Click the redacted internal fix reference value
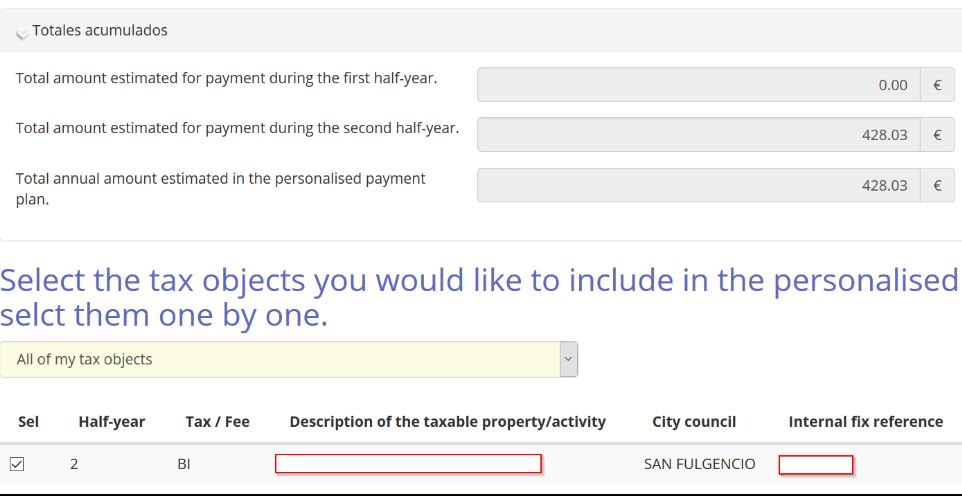Viewport: 962px width, 496px height. pyautogui.click(x=815, y=464)
